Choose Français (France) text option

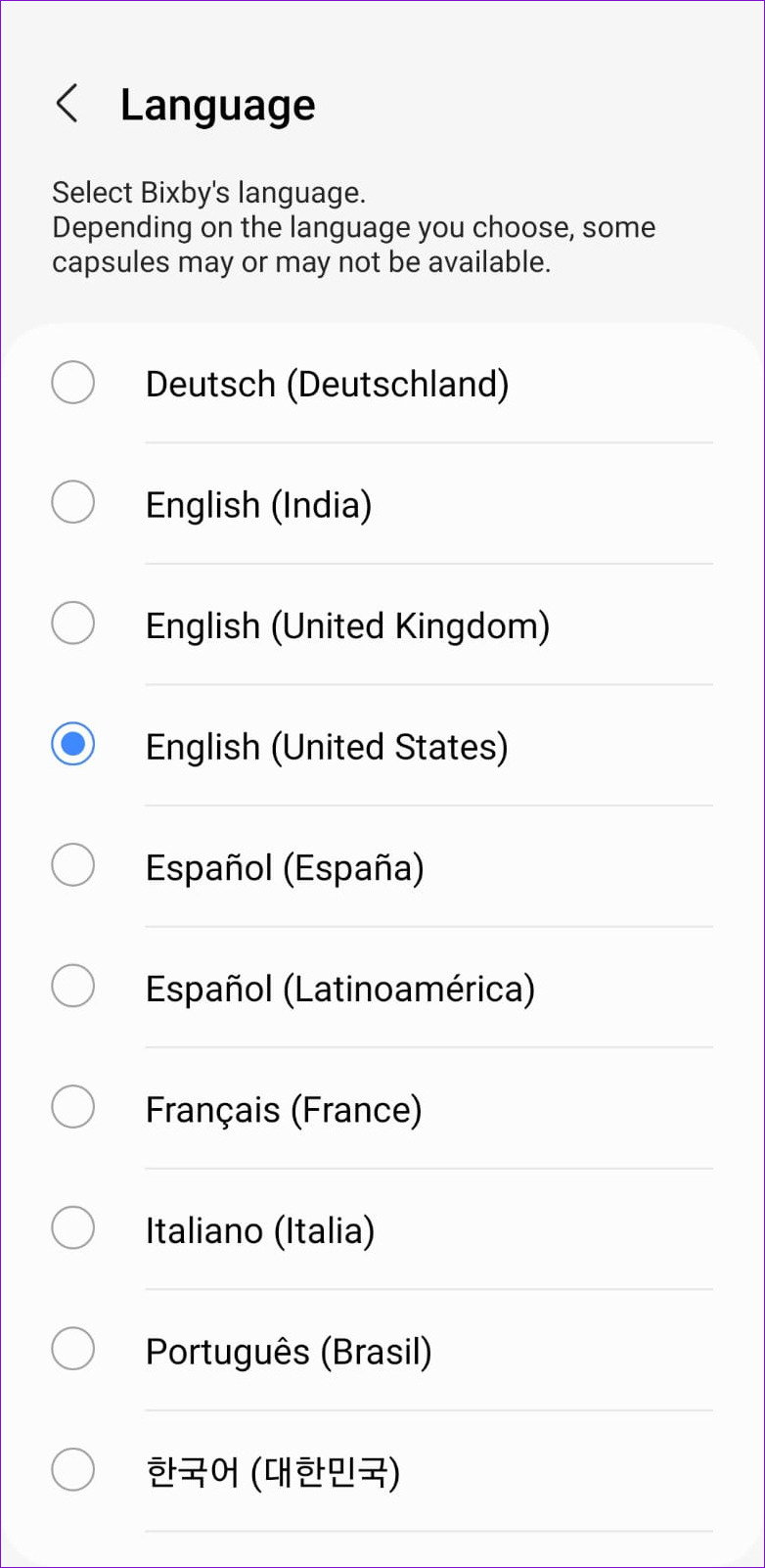point(284,1110)
